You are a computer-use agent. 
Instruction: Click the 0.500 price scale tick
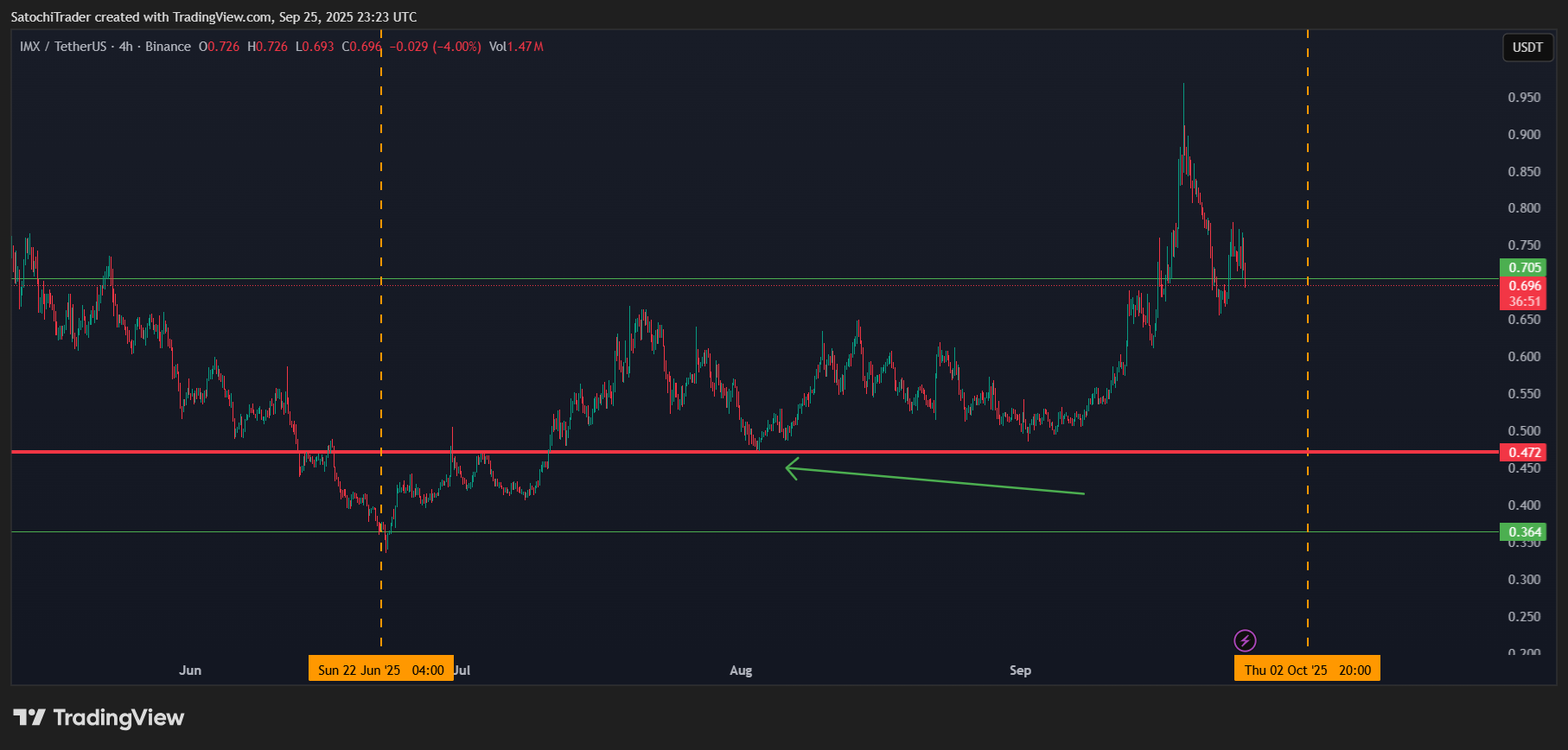point(1524,431)
